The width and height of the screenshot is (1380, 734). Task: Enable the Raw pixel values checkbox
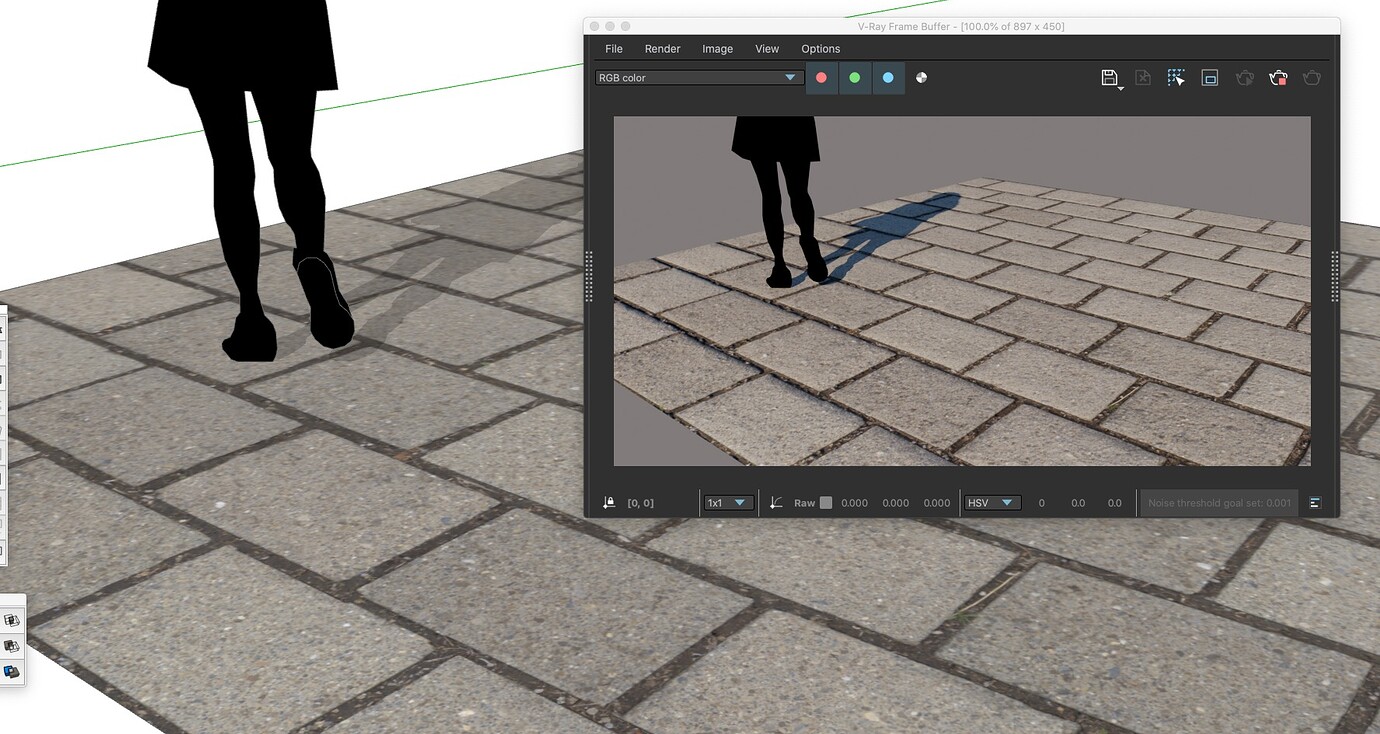[824, 502]
